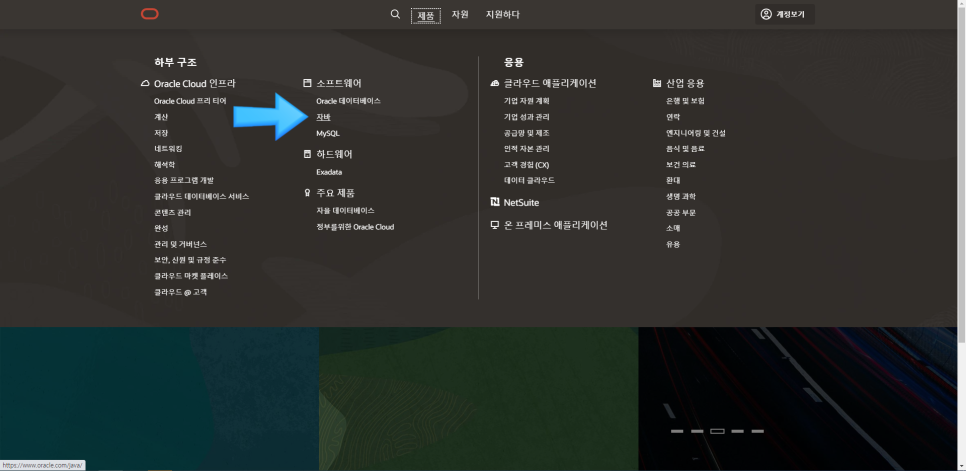
Task: Open the Oracle Cloud 인프라 heading link
Action: 195,83
